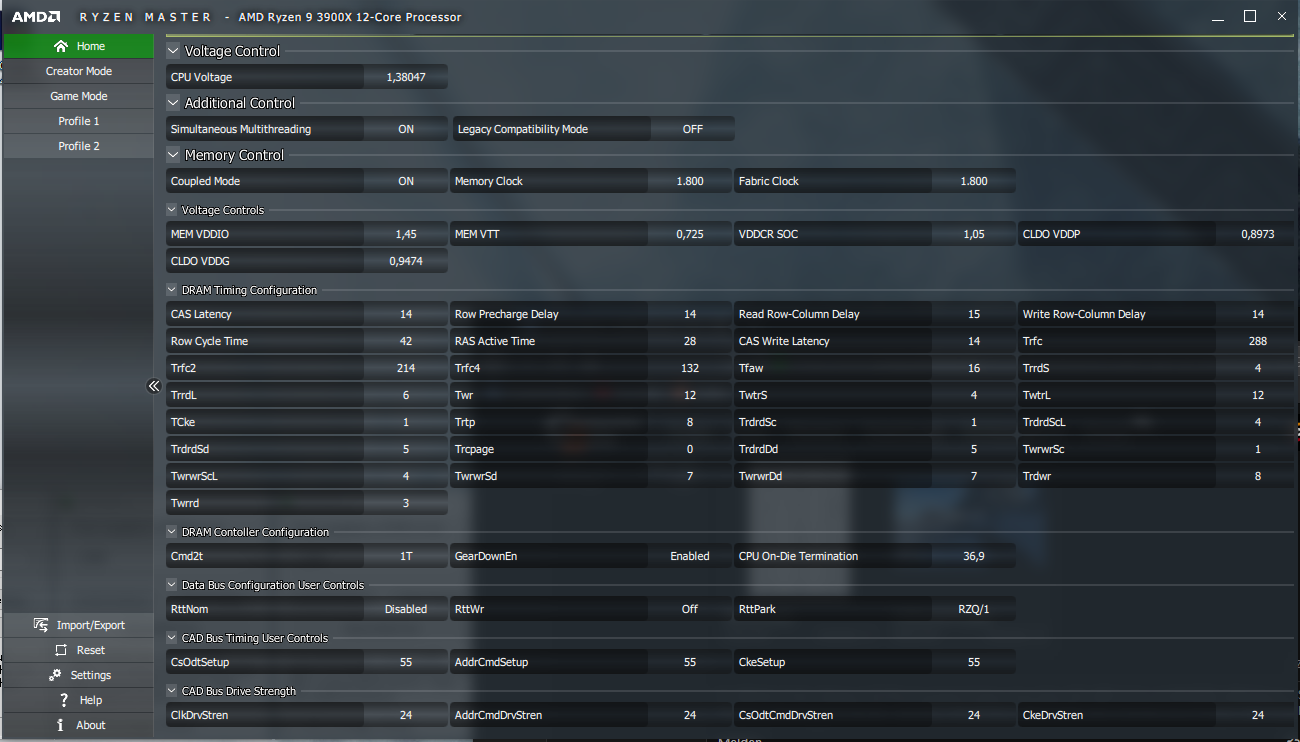Select Profile 2
This screenshot has width=1300, height=742.
pyautogui.click(x=78, y=146)
